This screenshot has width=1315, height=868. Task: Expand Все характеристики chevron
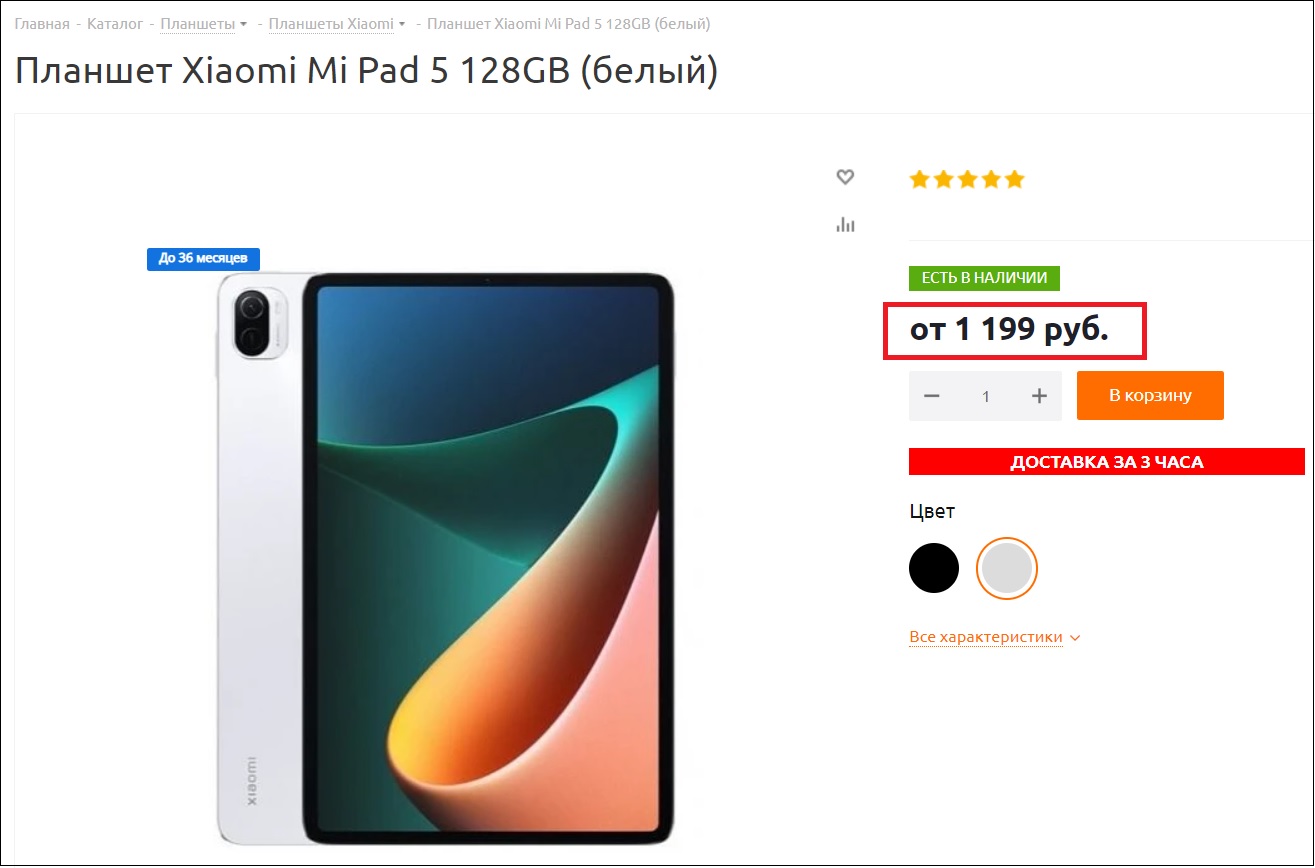[1075, 638]
